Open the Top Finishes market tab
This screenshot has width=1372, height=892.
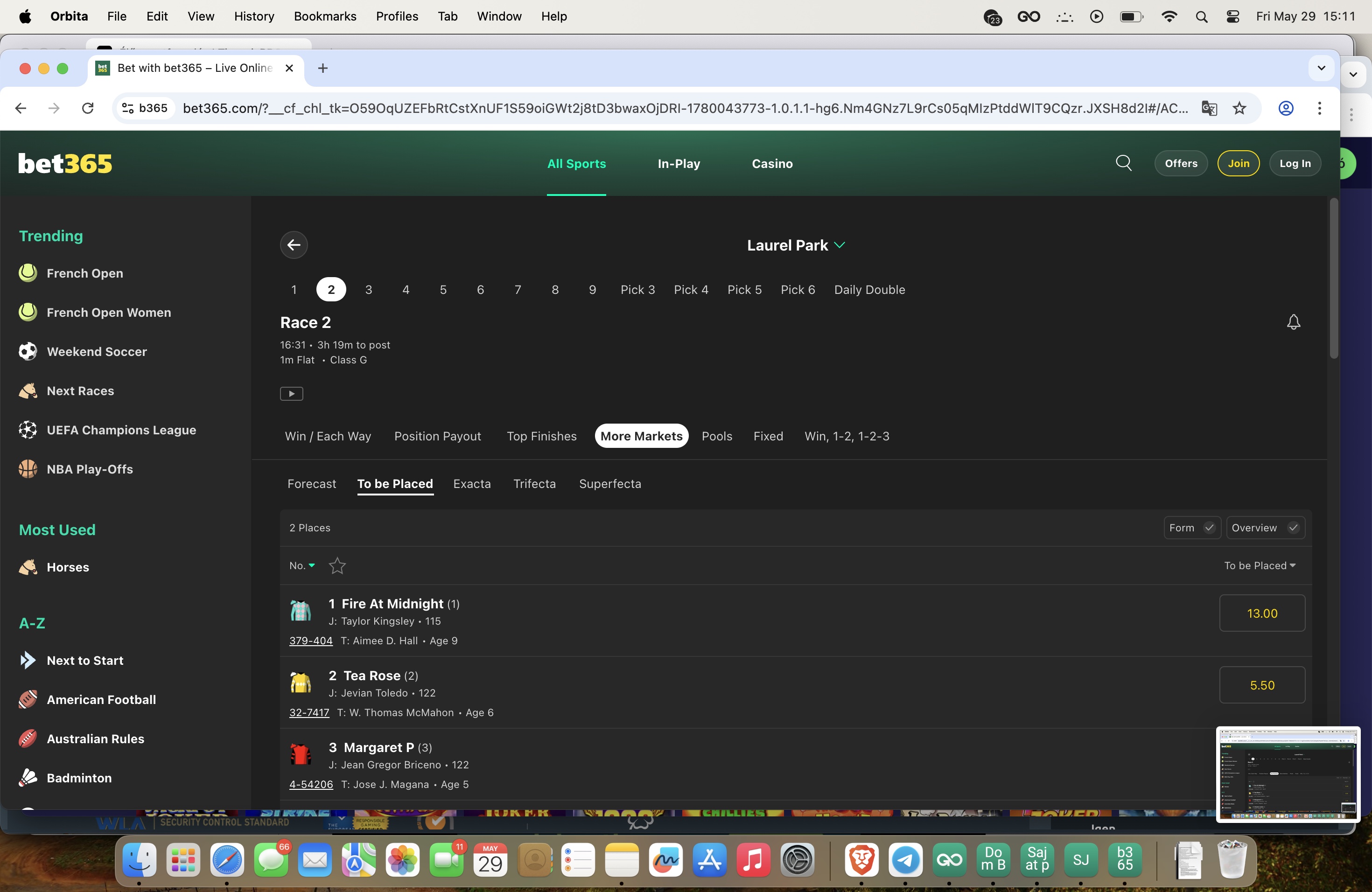click(x=541, y=436)
